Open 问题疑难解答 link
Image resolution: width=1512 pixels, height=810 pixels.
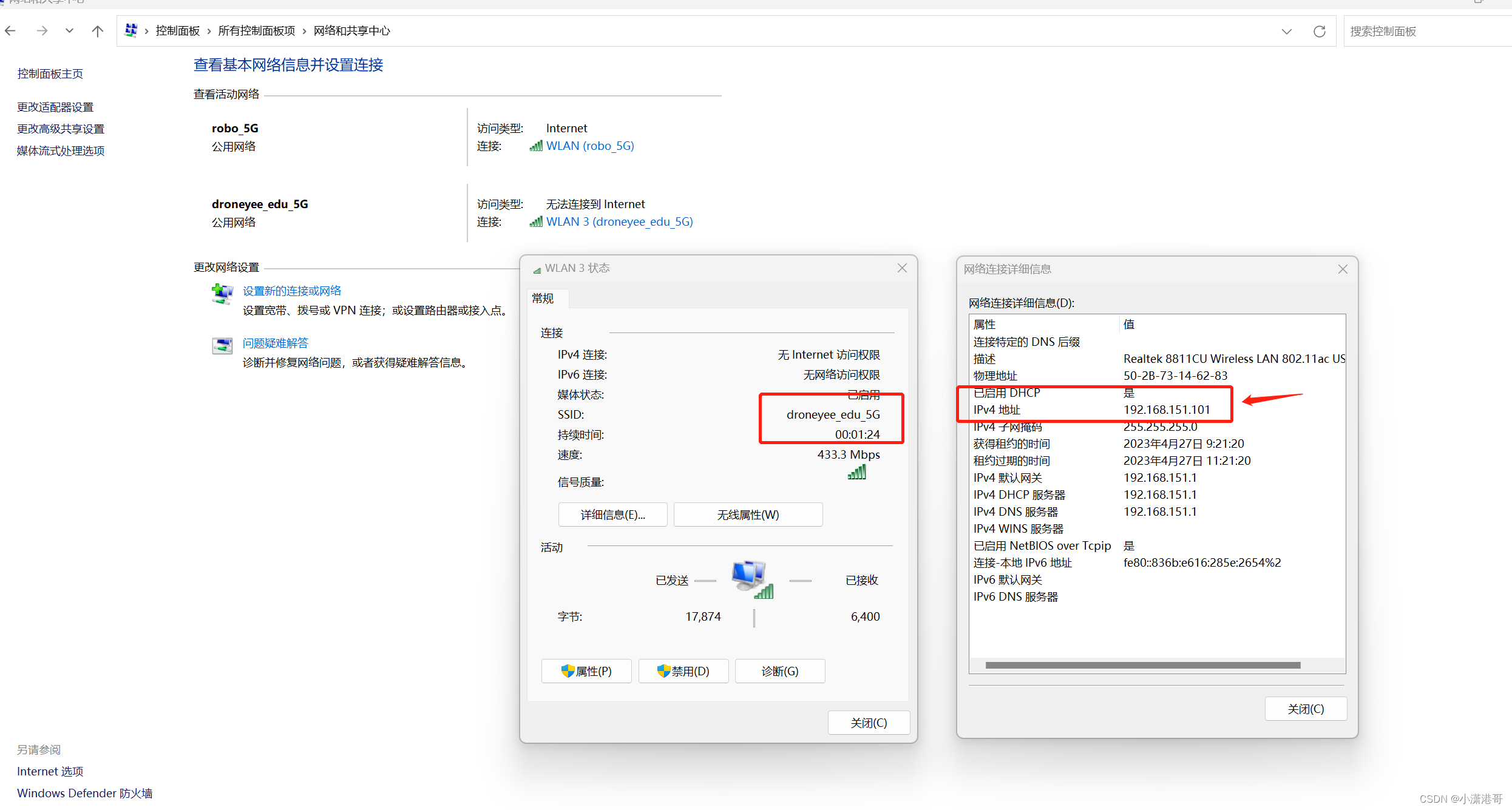click(x=276, y=343)
